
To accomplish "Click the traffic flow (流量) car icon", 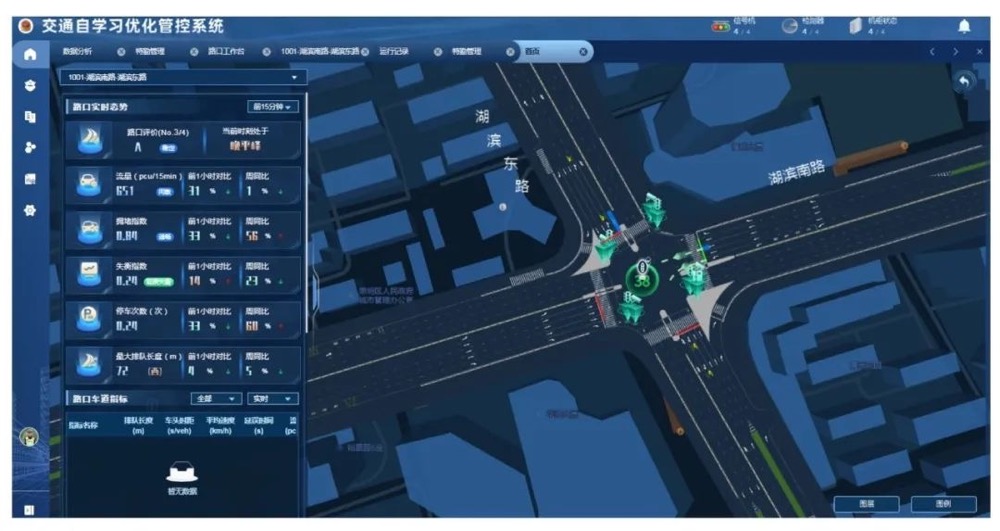I will click(x=88, y=186).
